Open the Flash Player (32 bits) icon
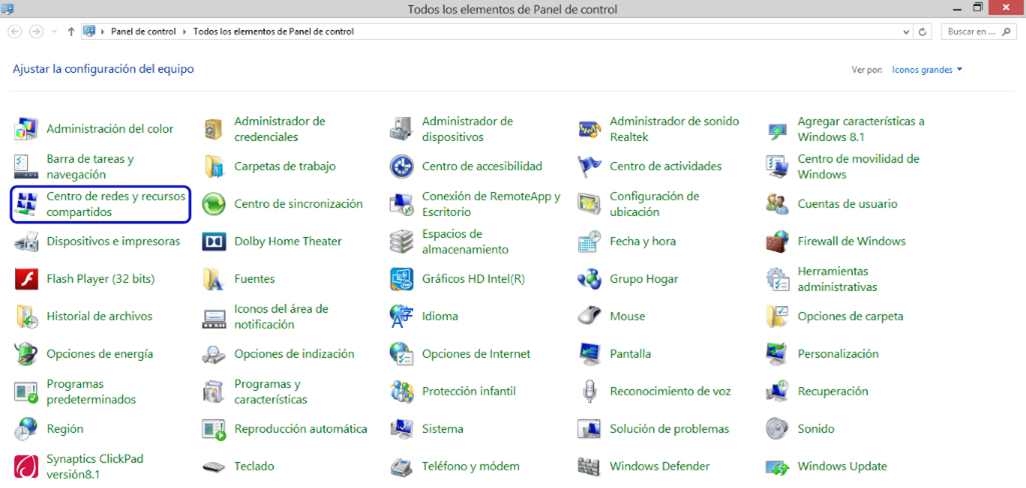The image size is (1026, 488). 26,279
